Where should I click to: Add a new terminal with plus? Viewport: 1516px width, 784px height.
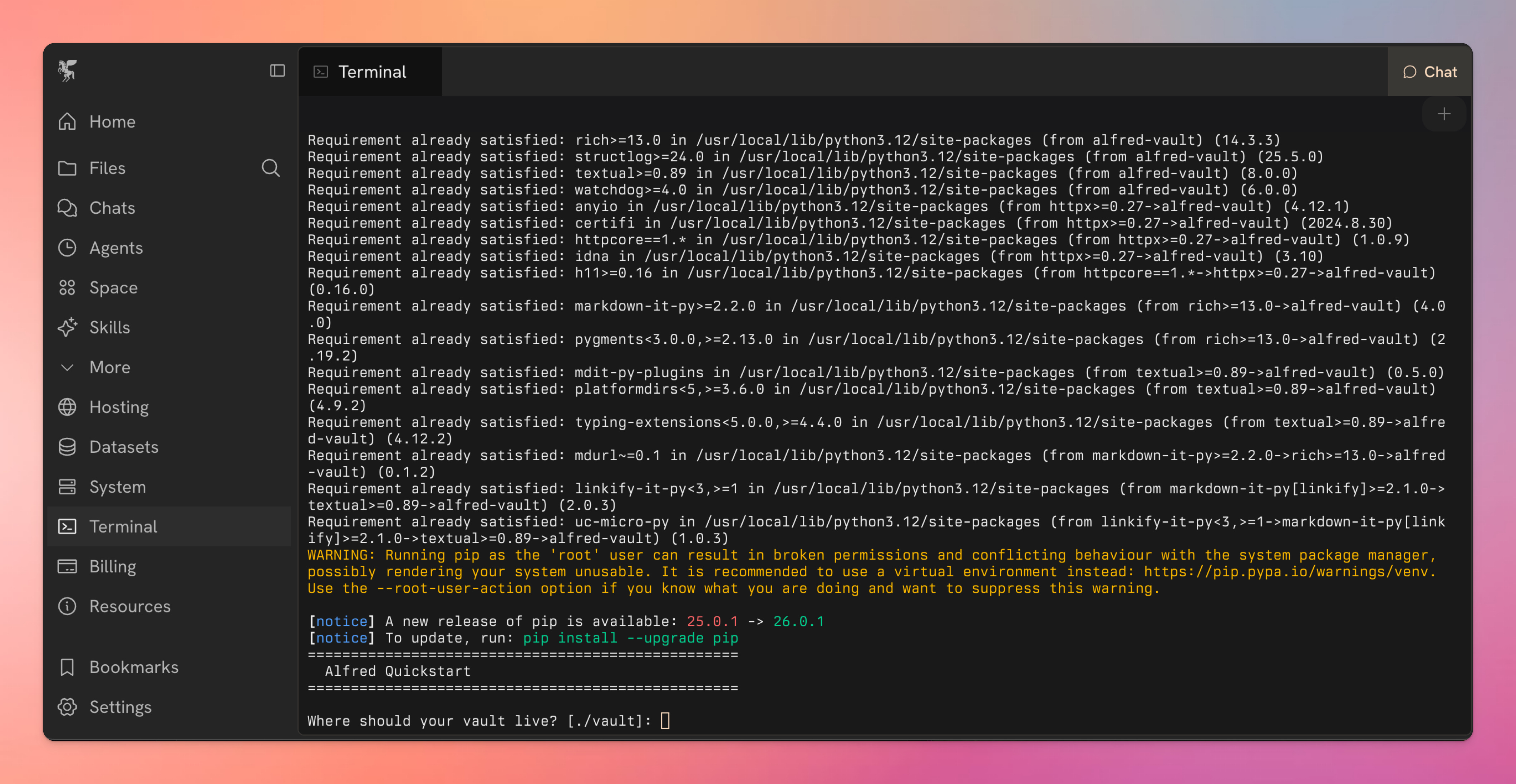[x=1444, y=114]
